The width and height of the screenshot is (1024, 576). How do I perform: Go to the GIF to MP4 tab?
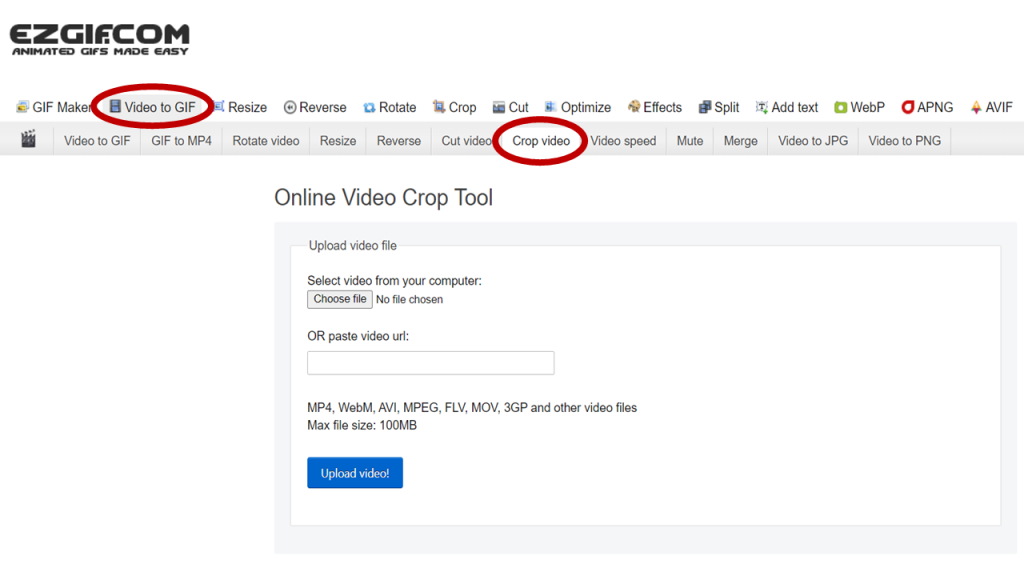coord(181,141)
